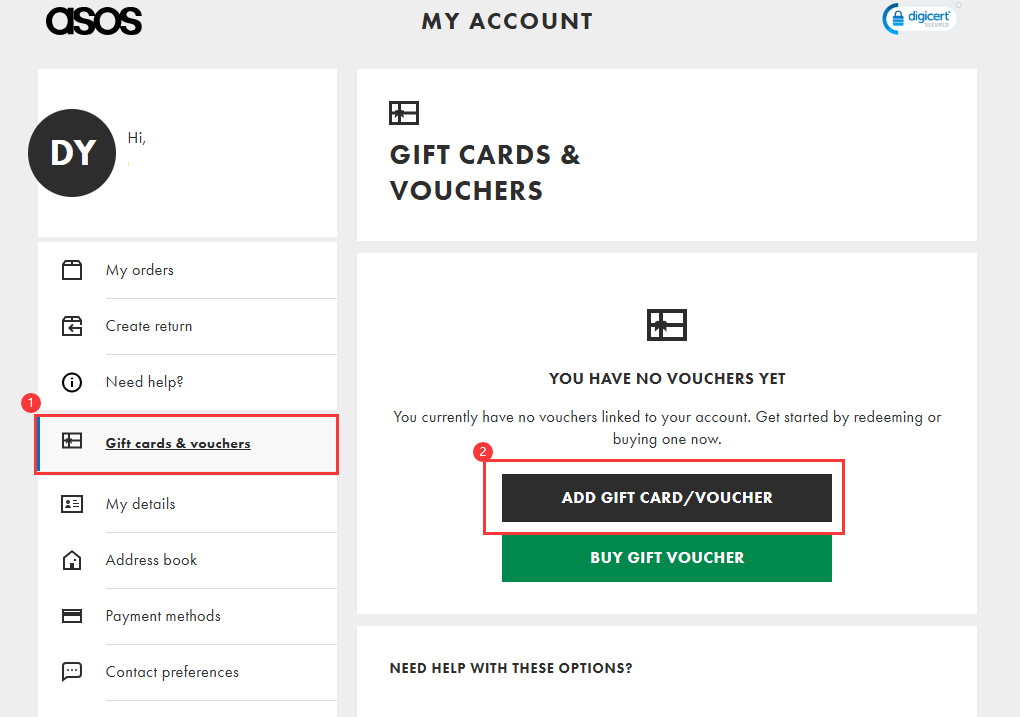The width and height of the screenshot is (1020, 717).
Task: Click the Address book house icon
Action: pyautogui.click(x=72, y=560)
